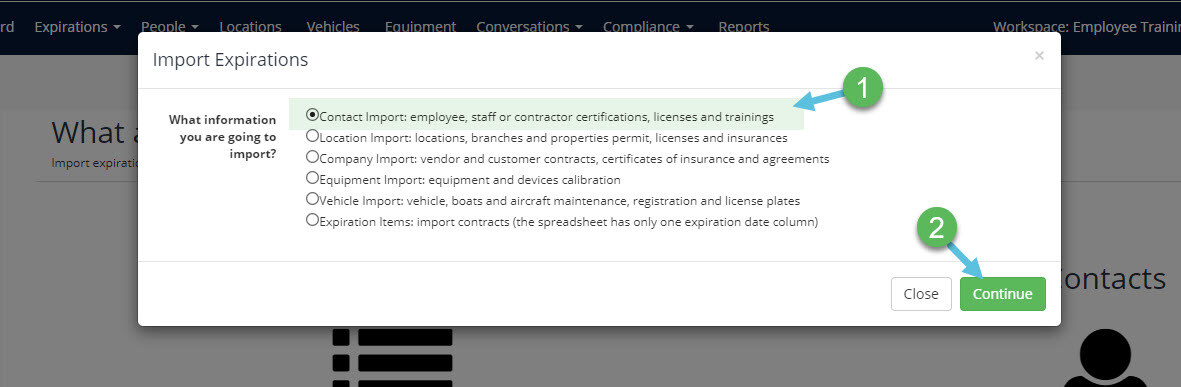
Task: Select the Contact Import radio button
Action: pyautogui.click(x=312, y=115)
